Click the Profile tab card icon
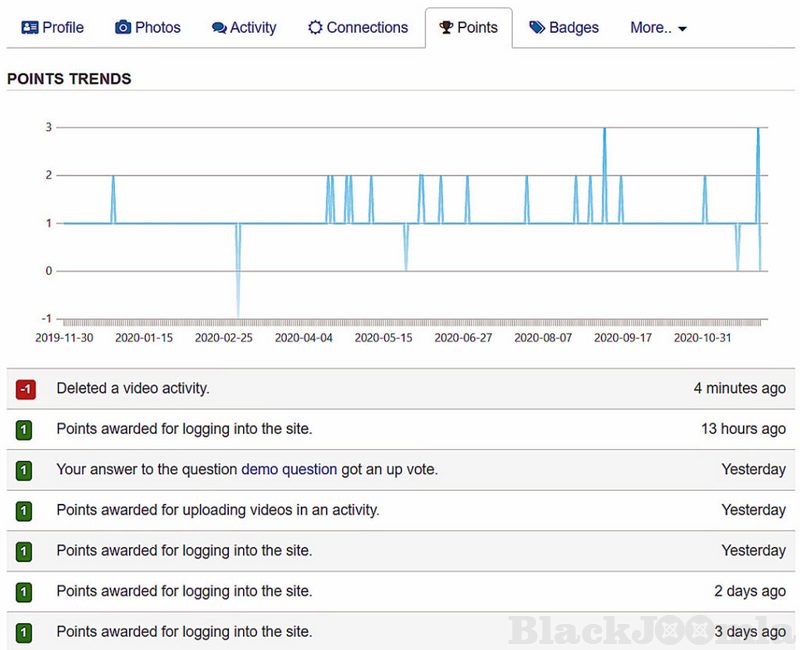 click(30, 28)
